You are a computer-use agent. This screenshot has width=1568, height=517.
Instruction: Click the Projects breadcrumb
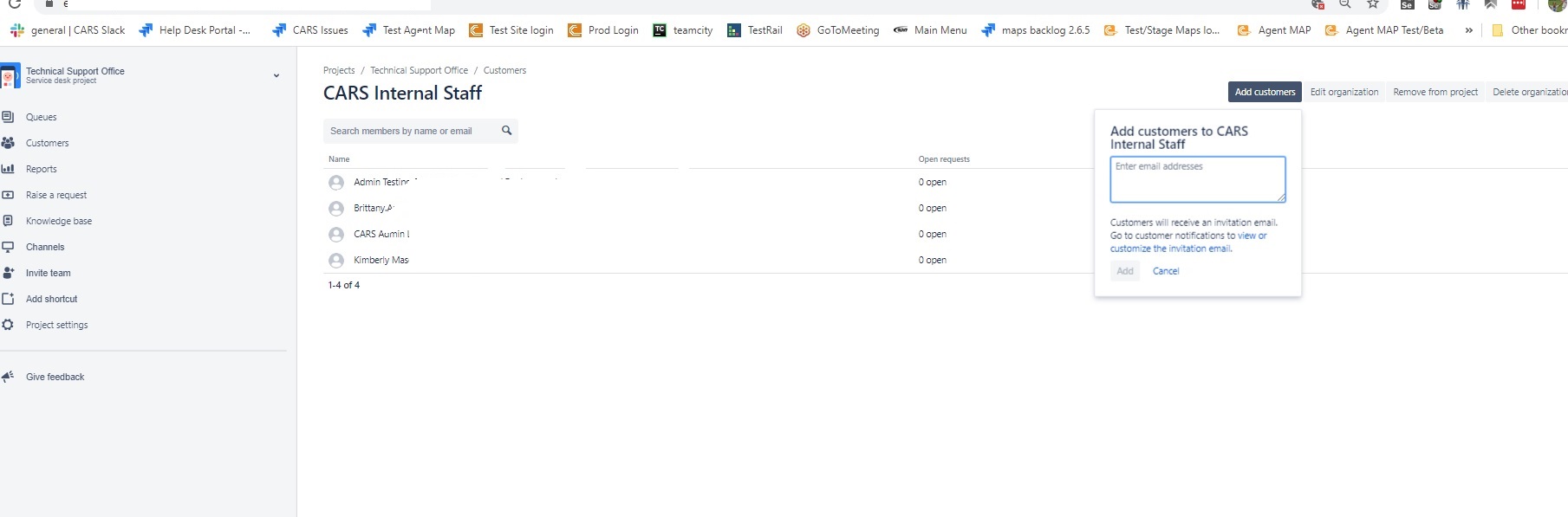tap(339, 70)
